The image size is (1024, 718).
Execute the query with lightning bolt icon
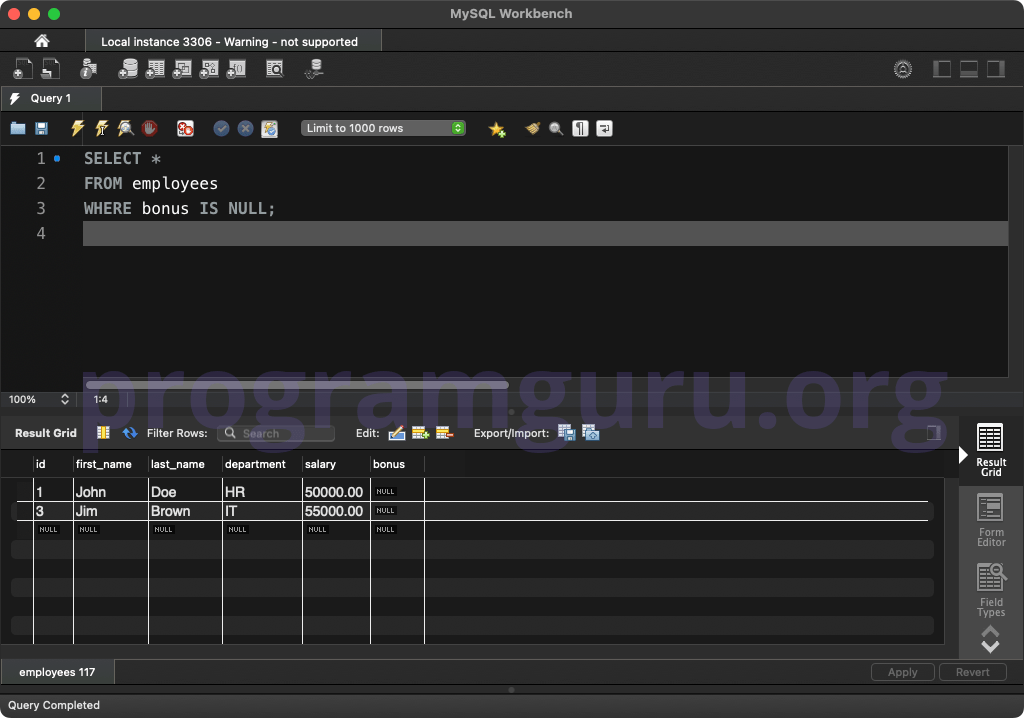[x=77, y=128]
